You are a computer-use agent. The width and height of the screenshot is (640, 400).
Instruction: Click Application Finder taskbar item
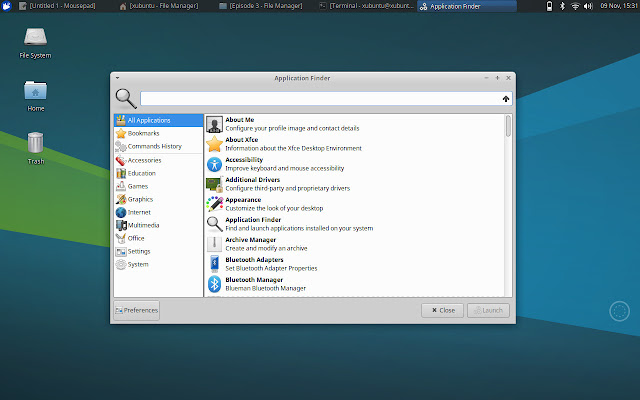click(467, 6)
